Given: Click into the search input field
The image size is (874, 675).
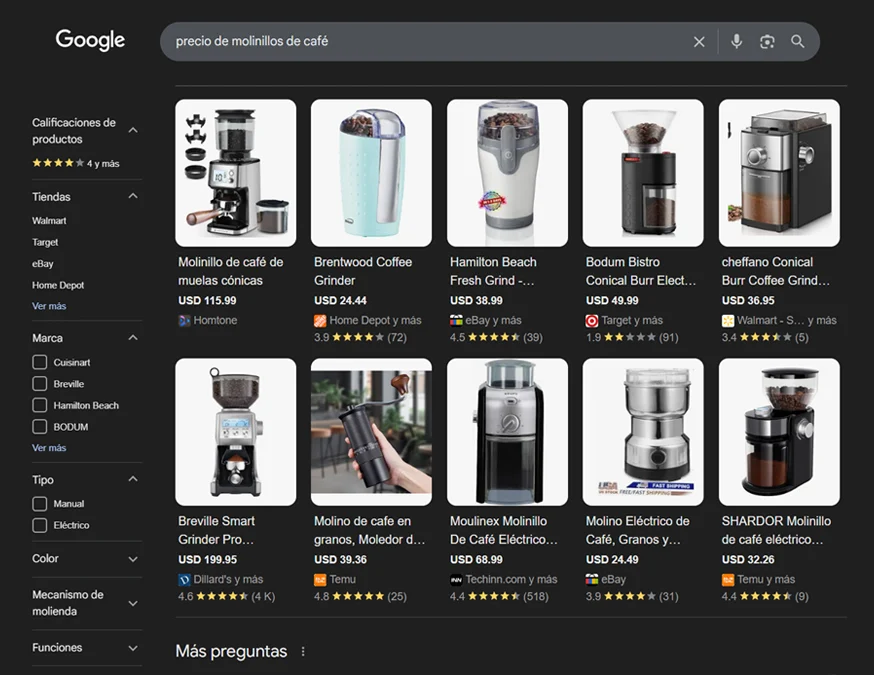Looking at the screenshot, I should tap(420, 42).
